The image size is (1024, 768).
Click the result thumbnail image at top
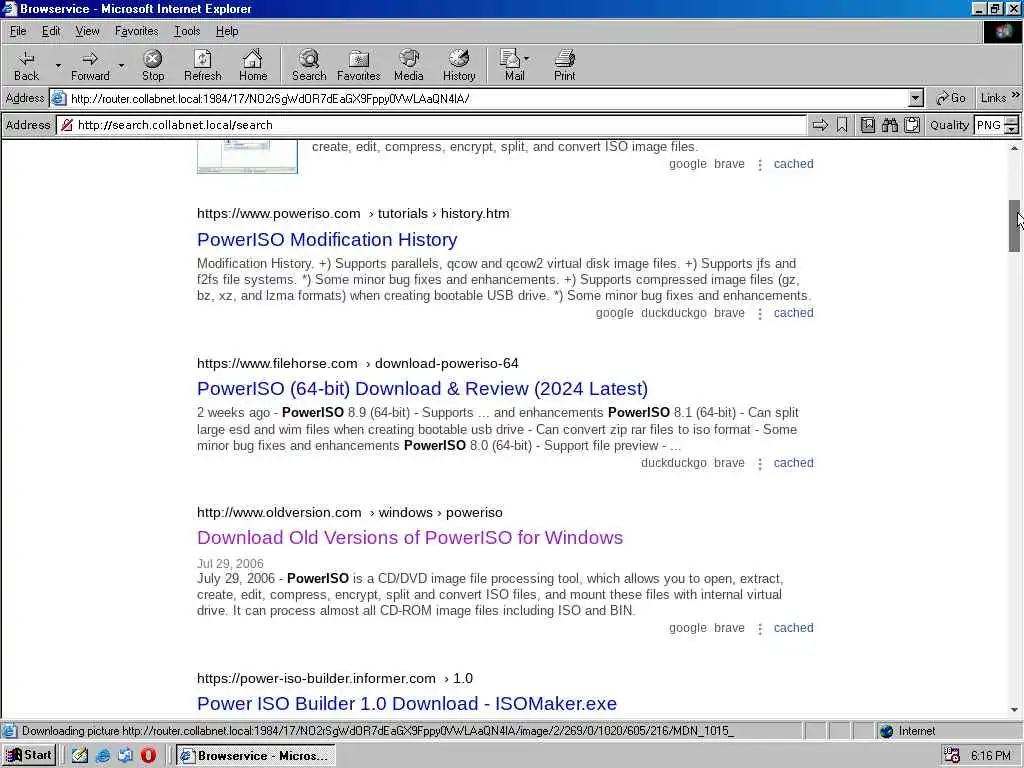(x=248, y=157)
